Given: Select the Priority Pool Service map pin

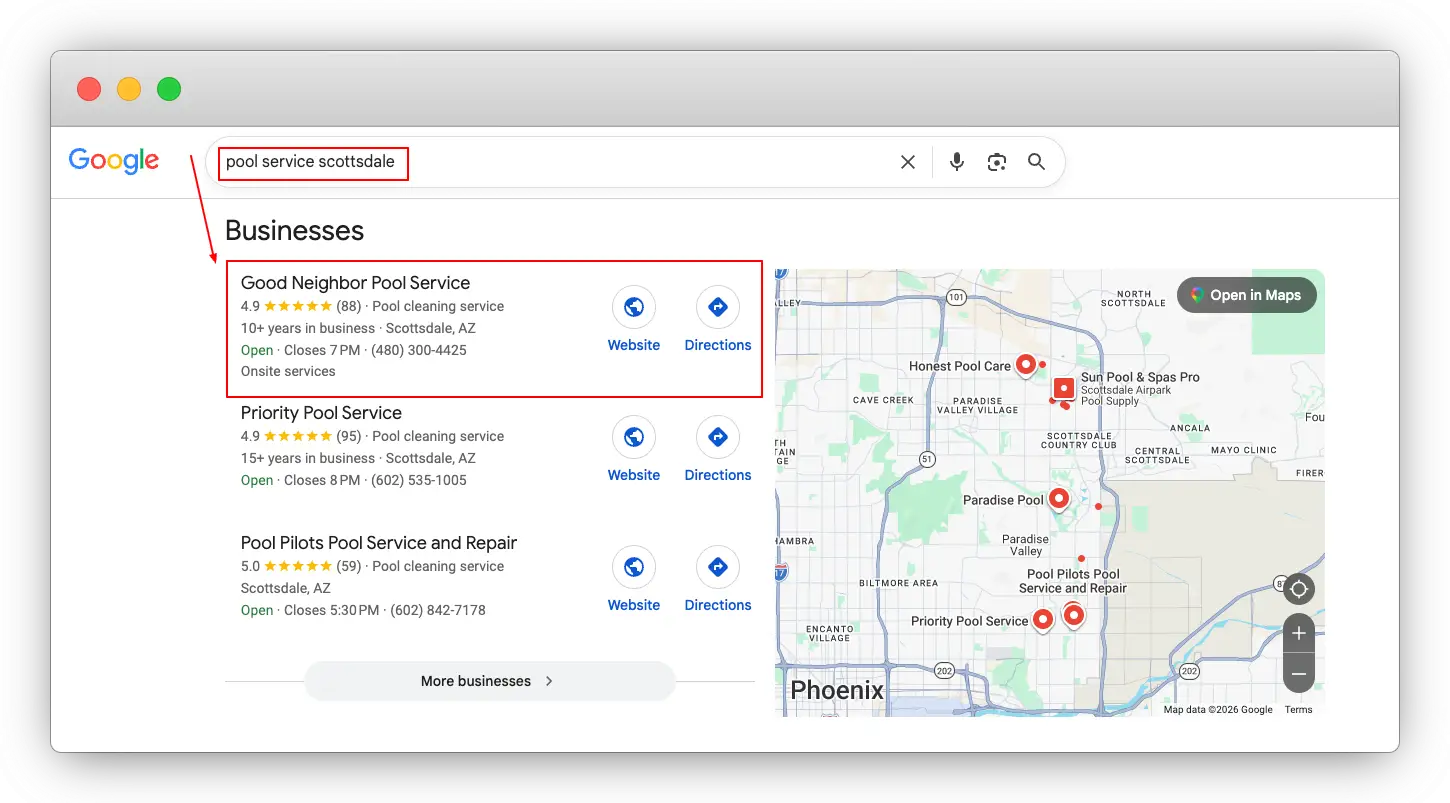Looking at the screenshot, I should [x=1043, y=621].
